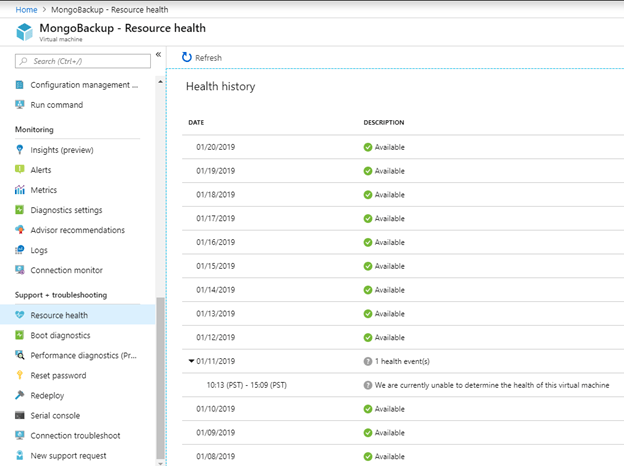Click the DESCRIPTION column header
The width and height of the screenshot is (624, 466).
384,122
